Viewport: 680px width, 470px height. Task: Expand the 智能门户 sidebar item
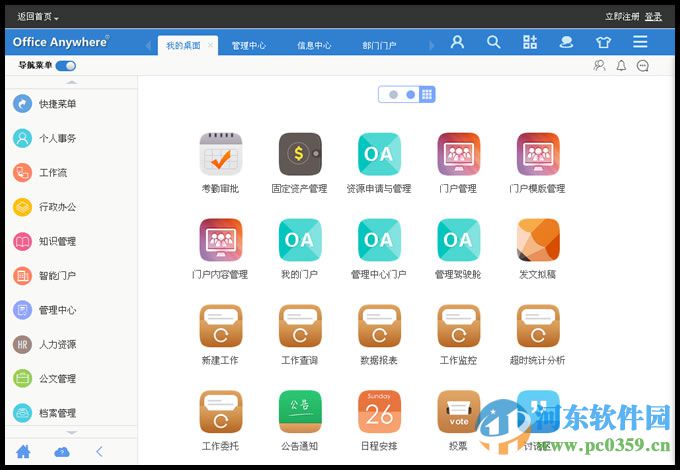point(72,276)
